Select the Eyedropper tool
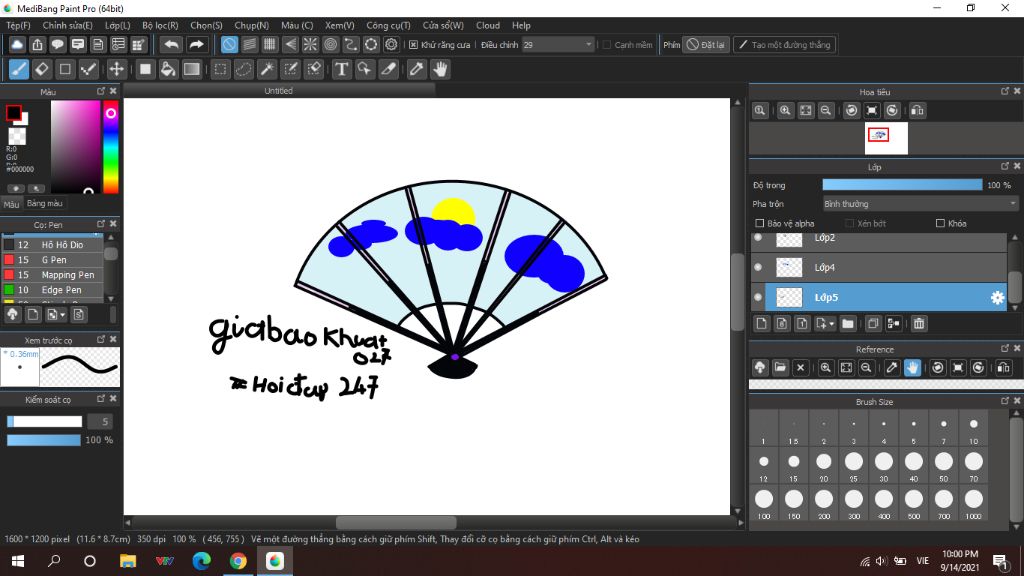 point(417,69)
